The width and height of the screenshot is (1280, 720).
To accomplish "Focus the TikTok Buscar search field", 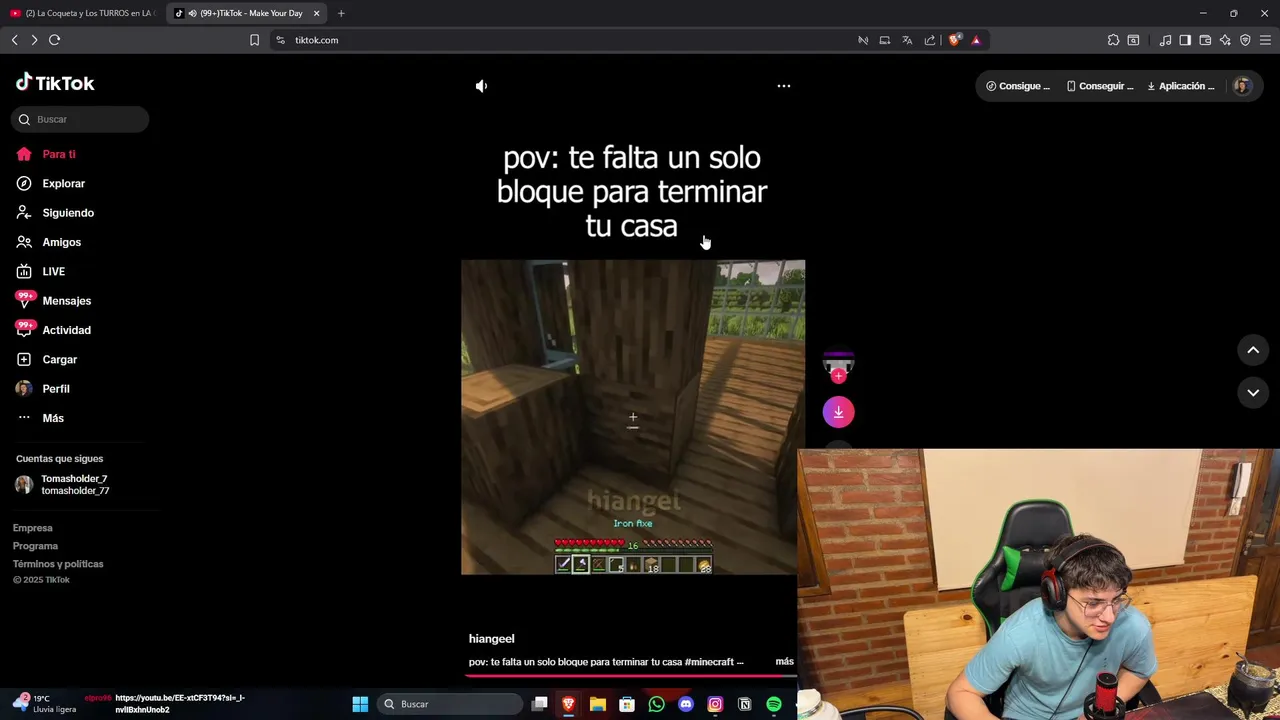I will (81, 119).
